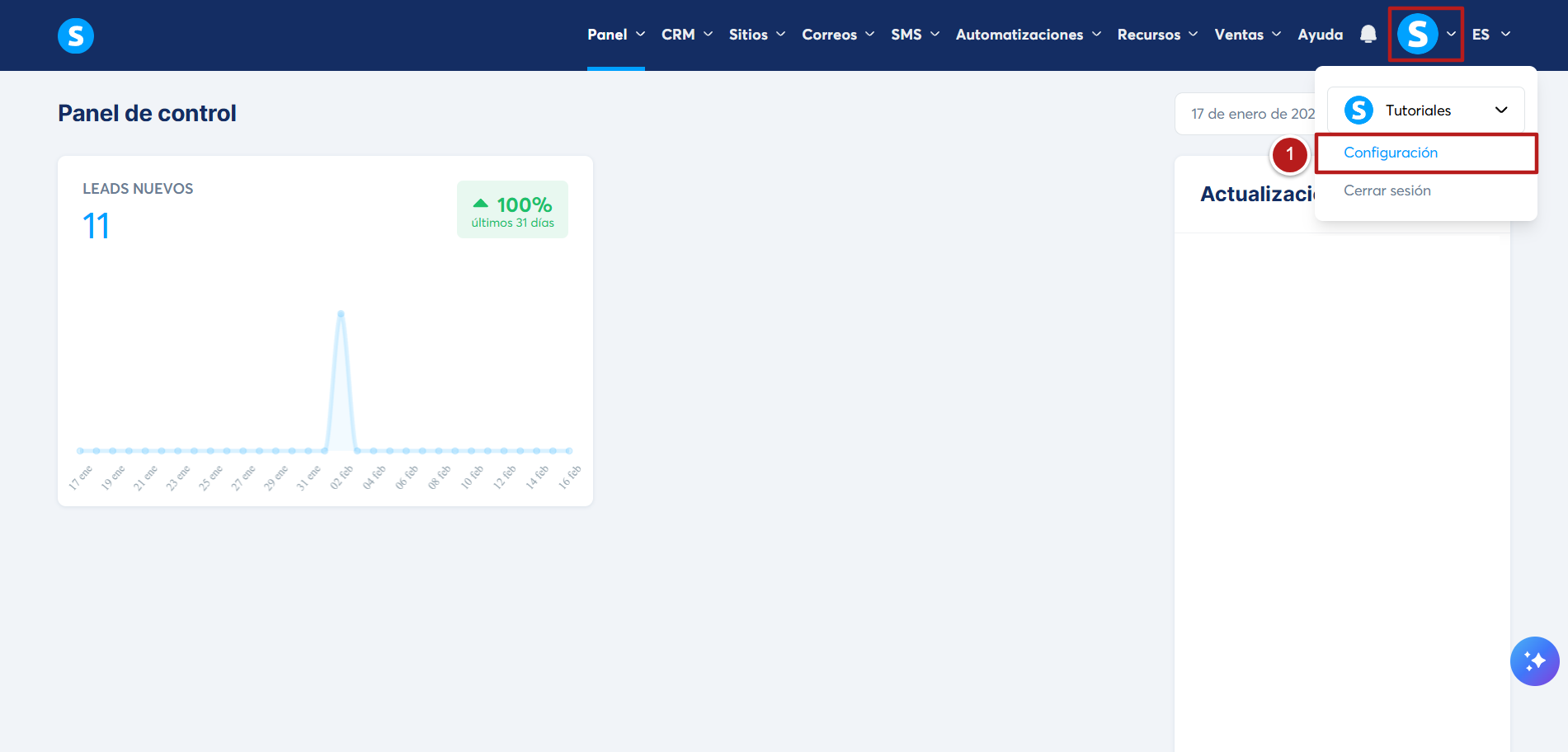Click the Tutoriales account logo icon
1568x752 pixels.
pyautogui.click(x=1358, y=110)
